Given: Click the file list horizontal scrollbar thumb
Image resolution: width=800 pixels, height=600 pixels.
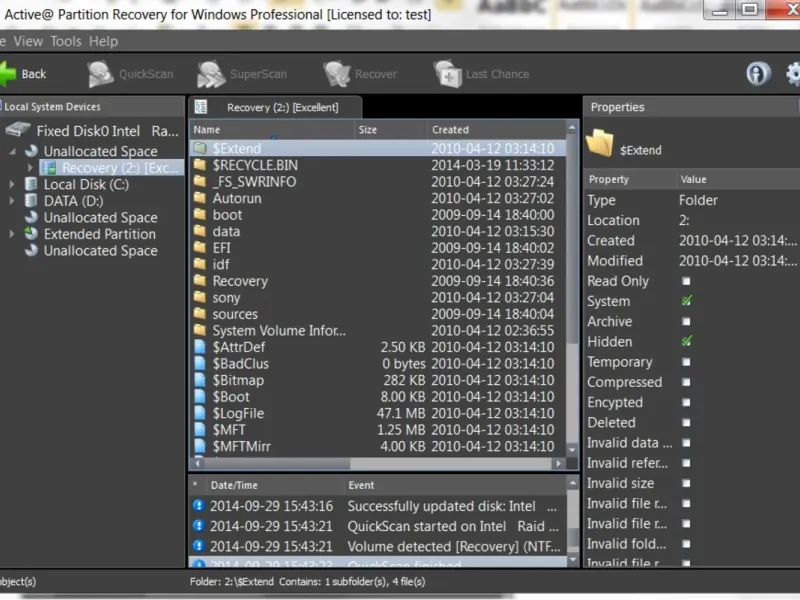Looking at the screenshot, I should coord(277,463).
